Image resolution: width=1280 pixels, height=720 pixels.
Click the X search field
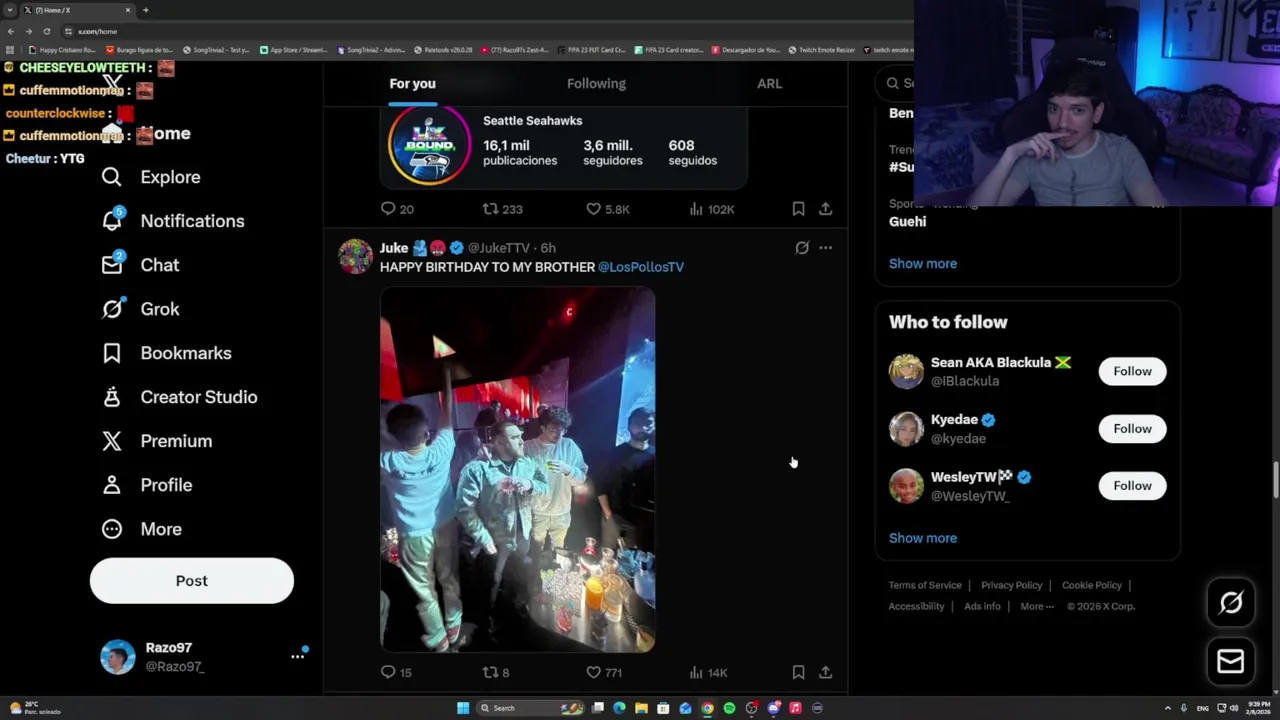tap(896, 84)
